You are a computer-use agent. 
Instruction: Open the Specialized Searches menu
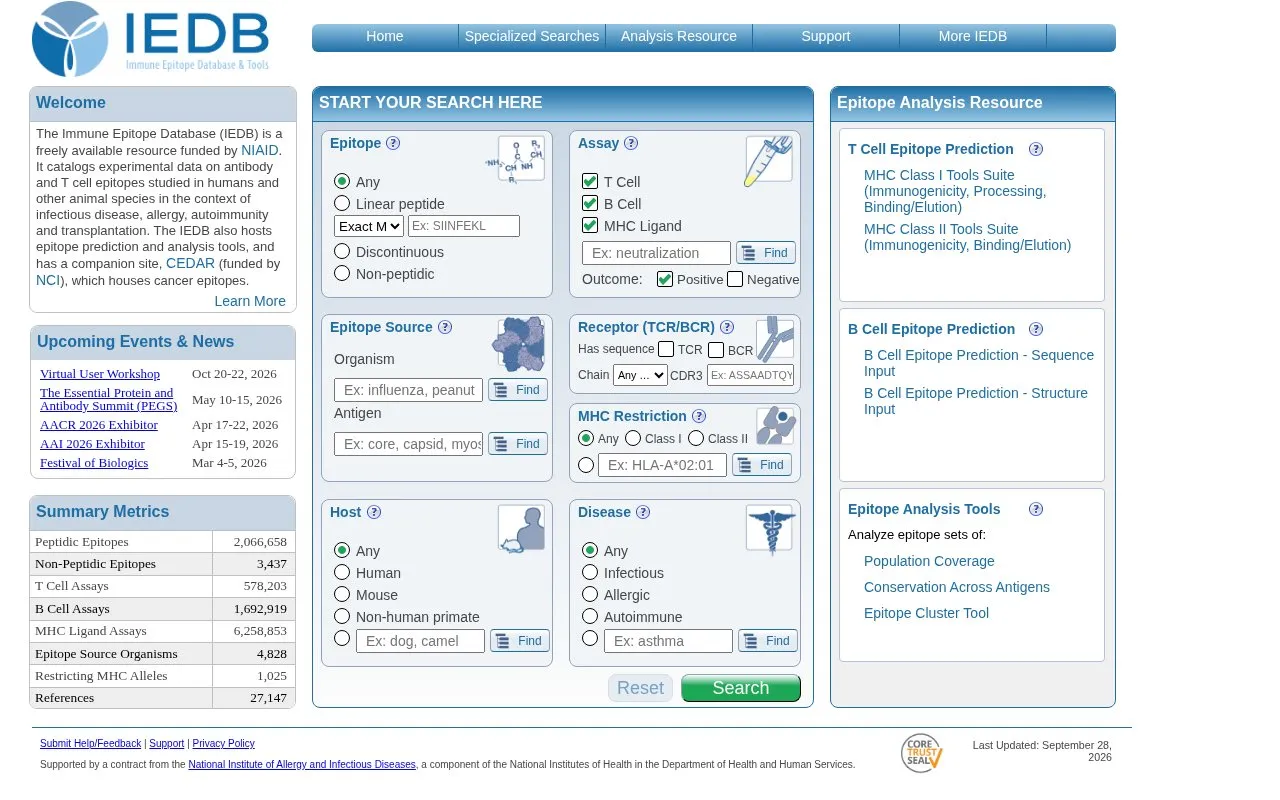(532, 36)
